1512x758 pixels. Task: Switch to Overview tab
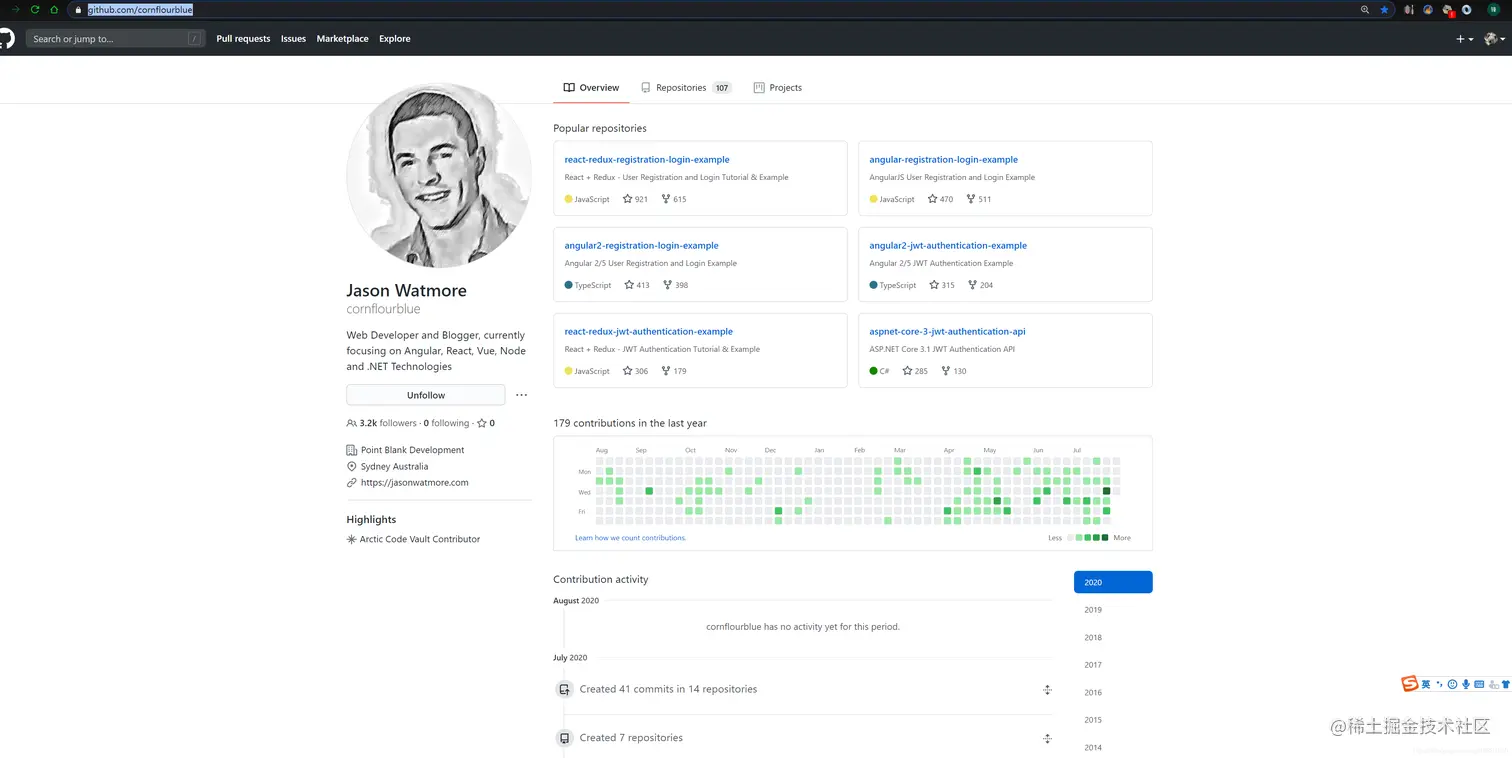tap(591, 88)
